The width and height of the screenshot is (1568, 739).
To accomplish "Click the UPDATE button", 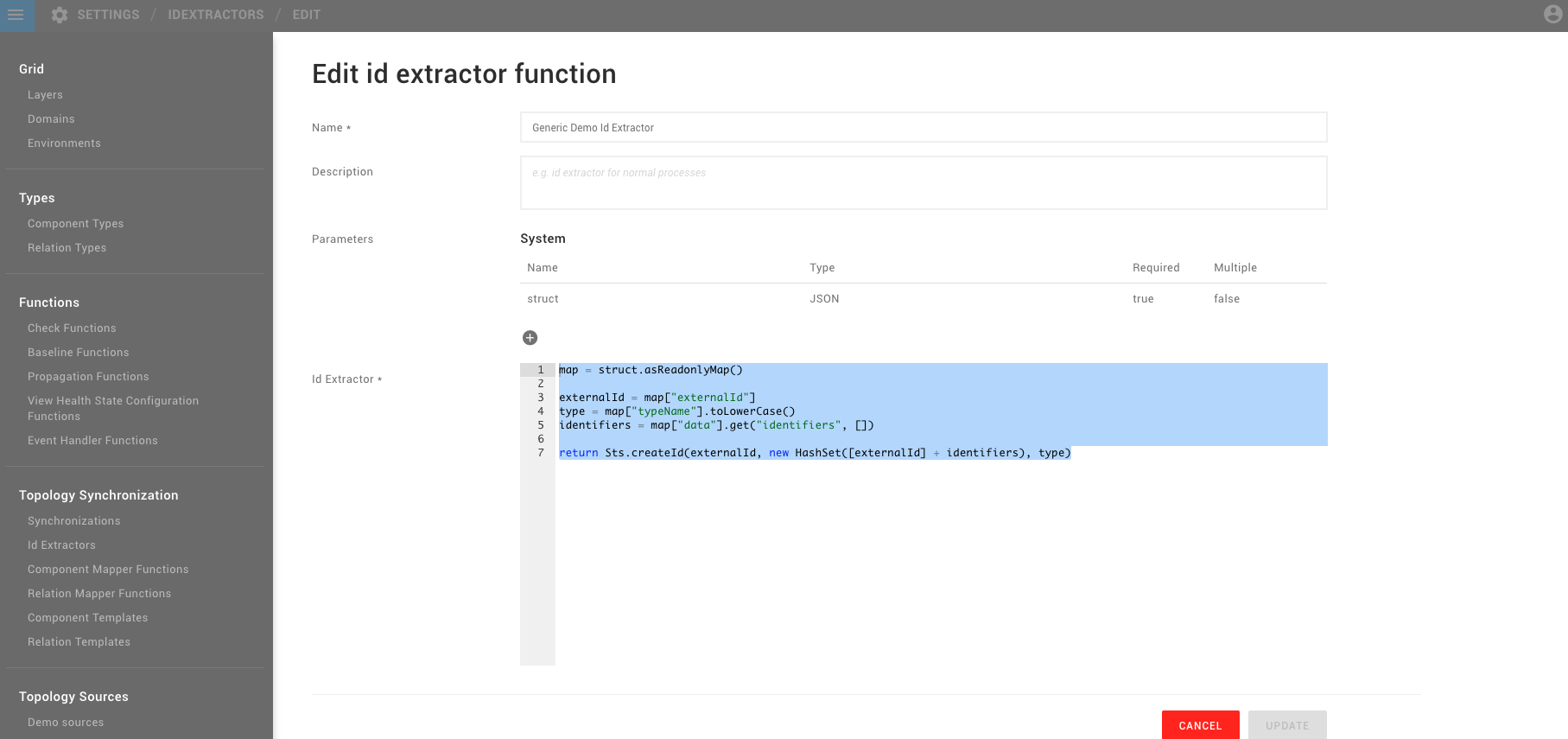I will (1287, 725).
